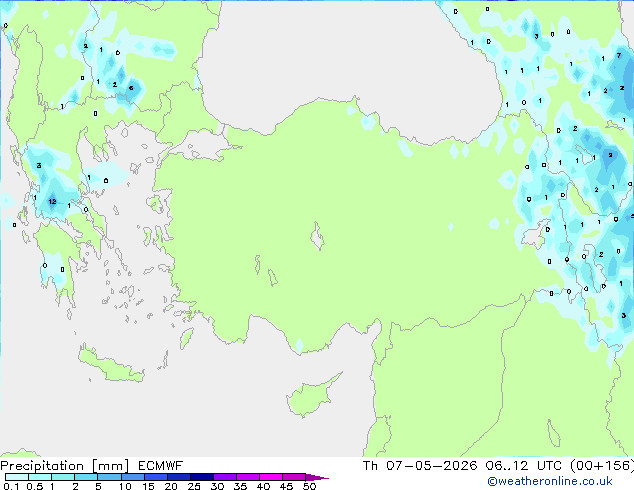The height and width of the screenshot is (490, 634).
Task: Click the Precipitation [mm] title text
Action: click(65, 466)
